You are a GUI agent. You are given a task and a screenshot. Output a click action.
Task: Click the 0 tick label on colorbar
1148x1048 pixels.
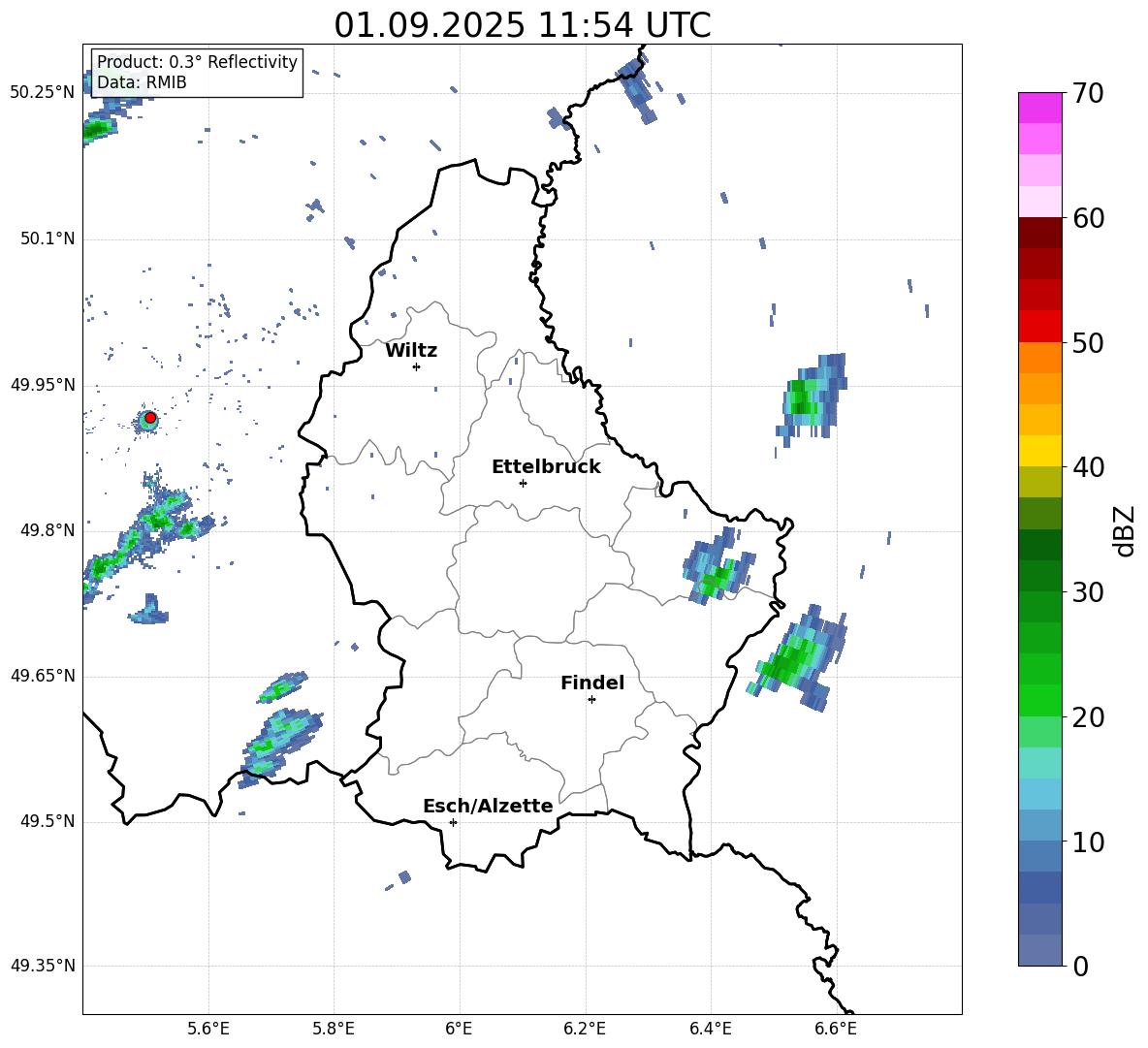1080,966
